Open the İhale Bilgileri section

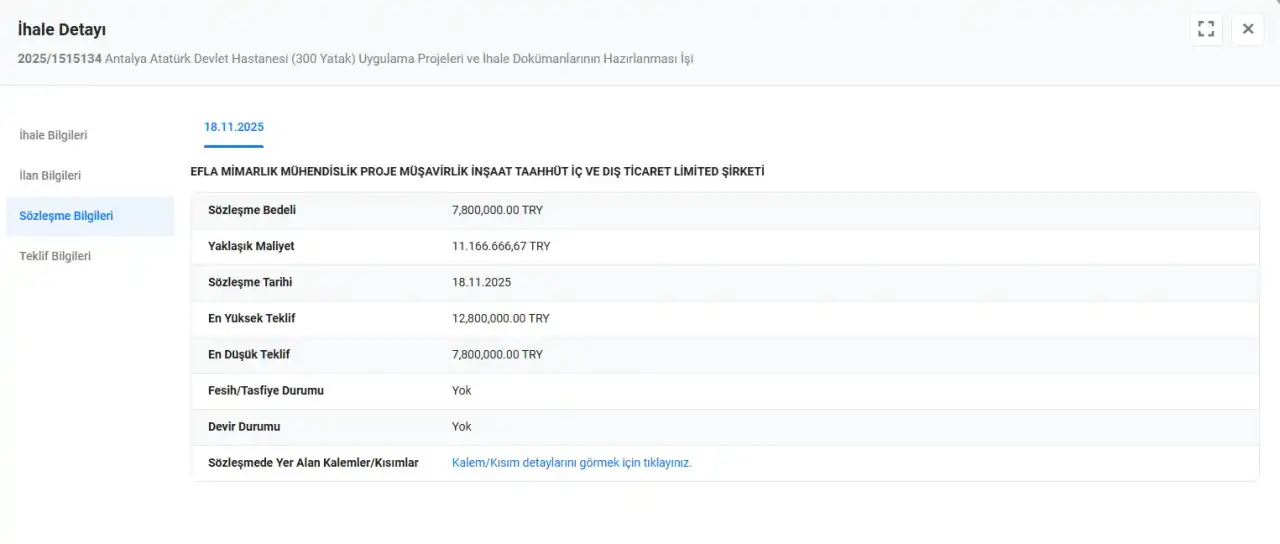coord(53,135)
